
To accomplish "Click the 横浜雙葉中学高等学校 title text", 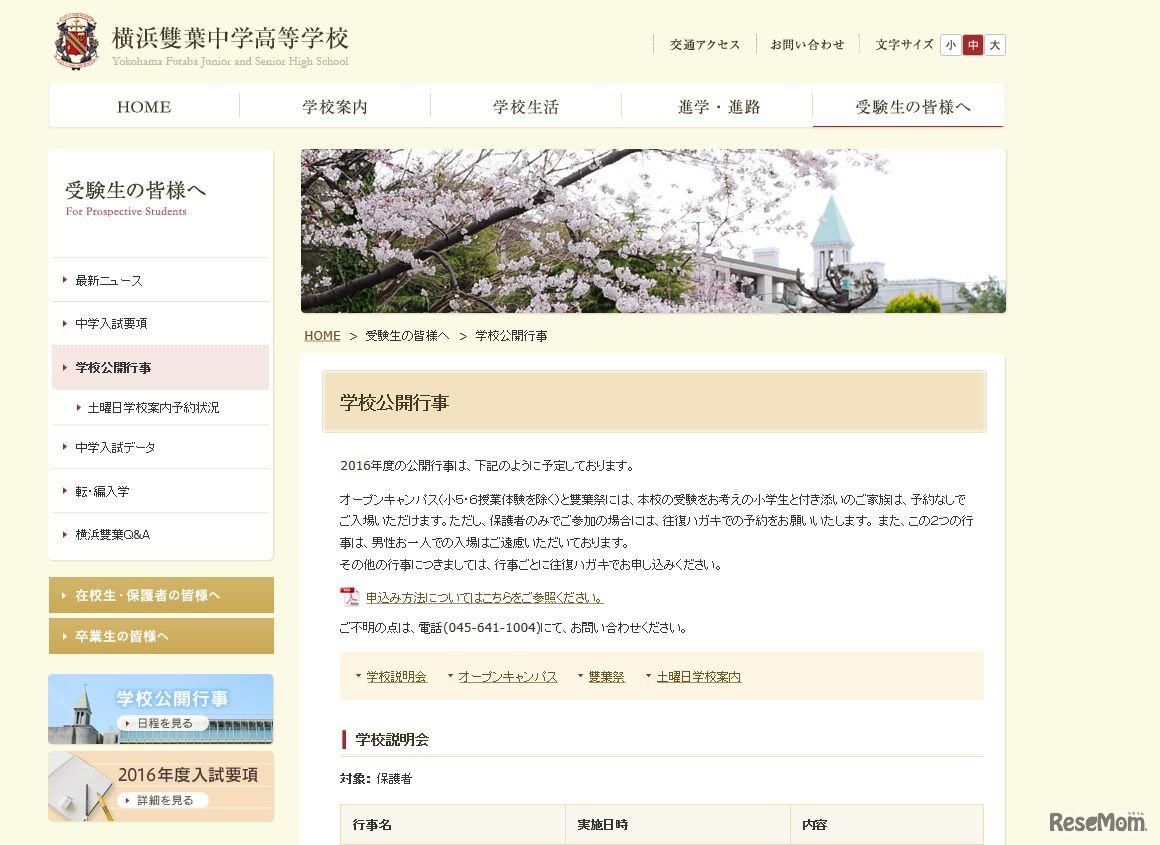I will tap(230, 38).
